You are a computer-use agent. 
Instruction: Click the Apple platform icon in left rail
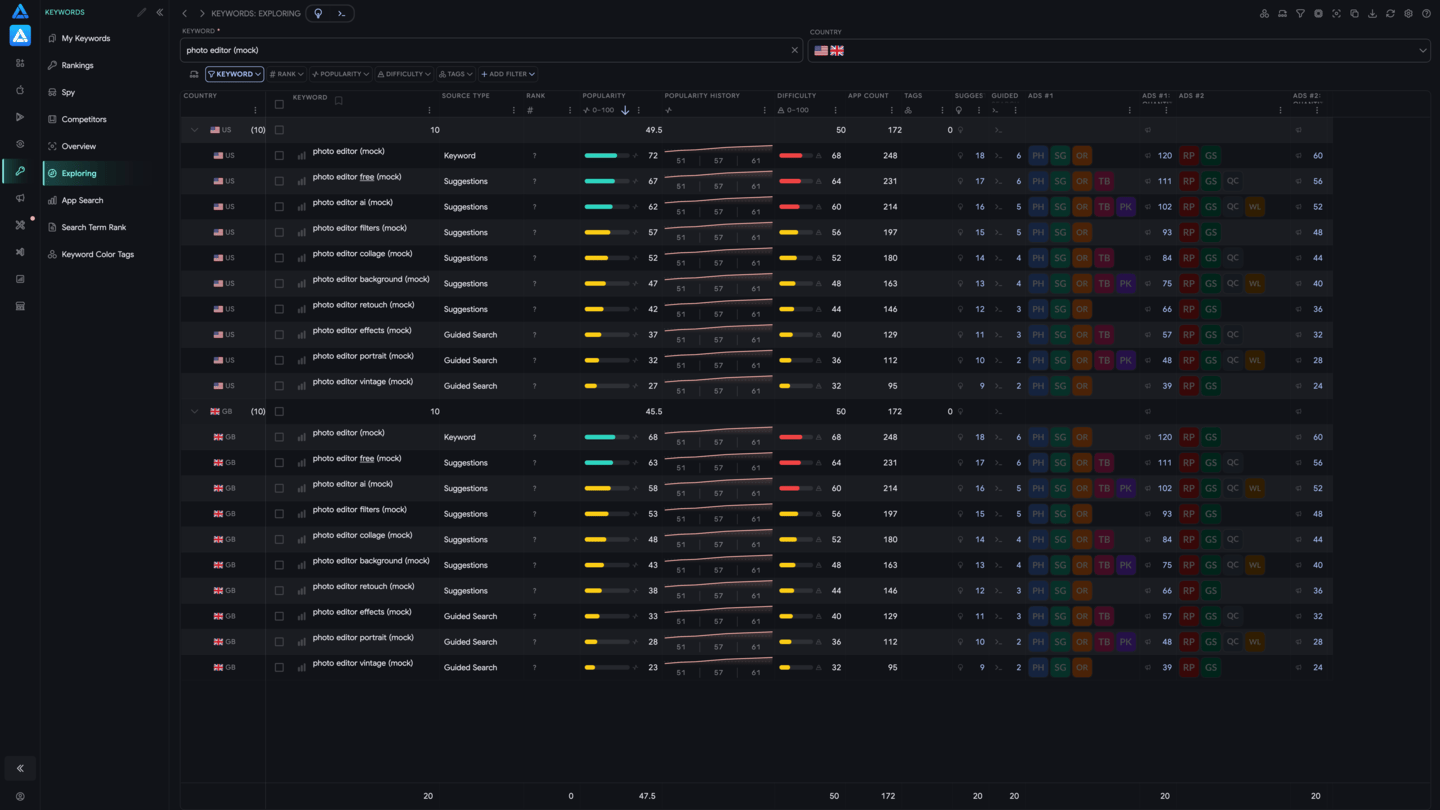(x=20, y=90)
